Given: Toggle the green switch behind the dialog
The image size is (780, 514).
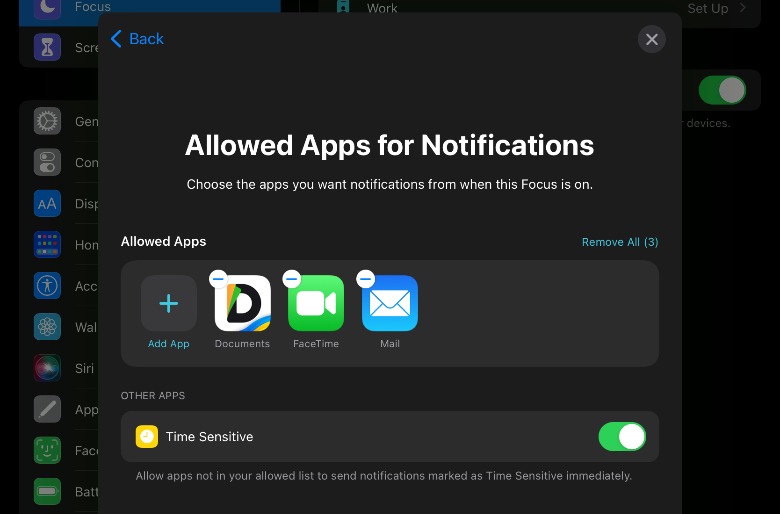Looking at the screenshot, I should point(721,91).
